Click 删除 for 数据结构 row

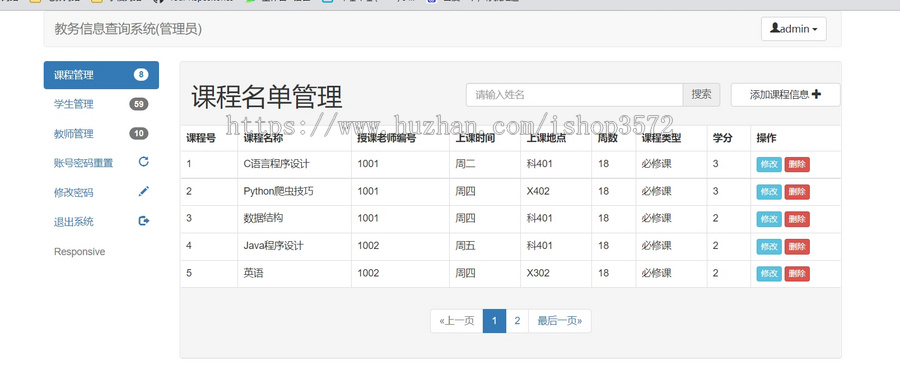coord(797,219)
